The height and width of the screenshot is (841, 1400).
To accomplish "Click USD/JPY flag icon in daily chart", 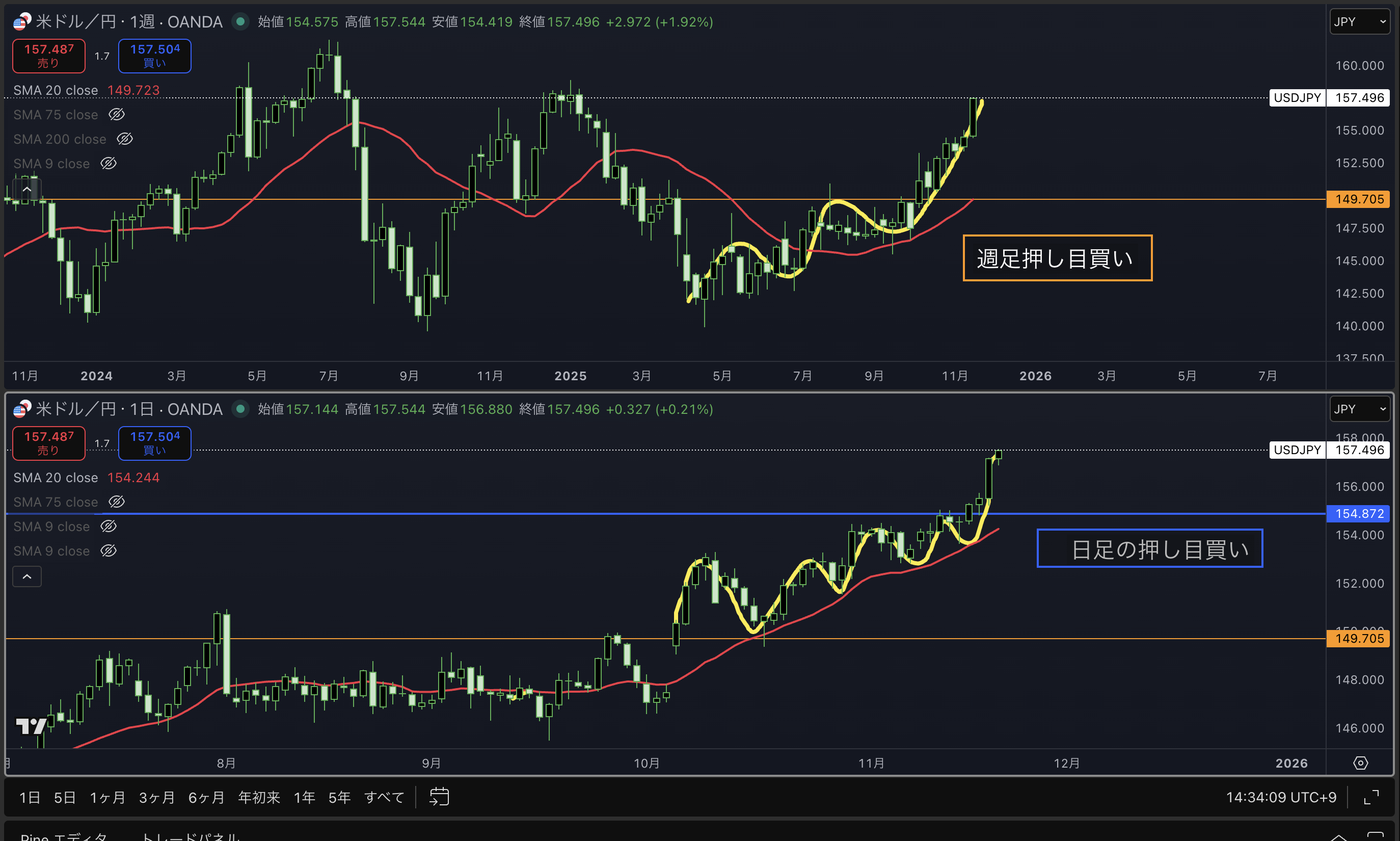I will click(22, 409).
